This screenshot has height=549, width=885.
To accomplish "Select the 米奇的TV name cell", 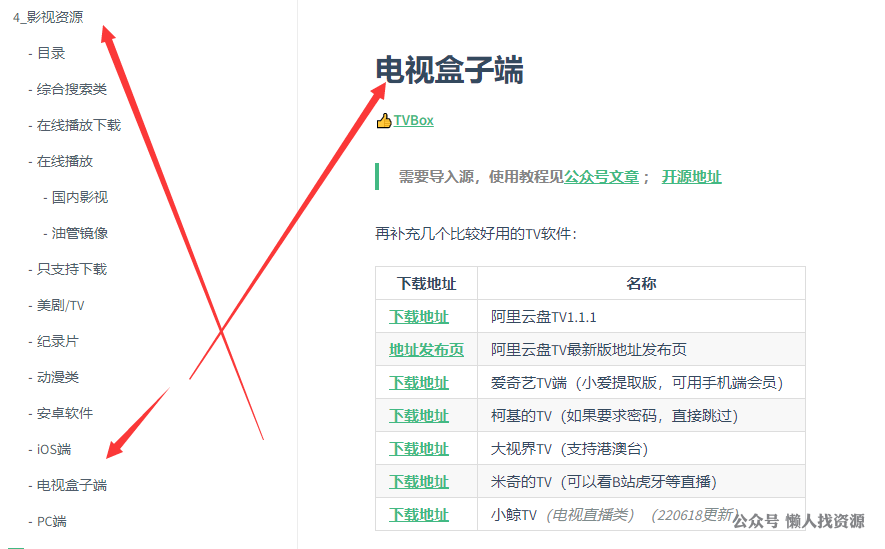I will coord(641,481).
